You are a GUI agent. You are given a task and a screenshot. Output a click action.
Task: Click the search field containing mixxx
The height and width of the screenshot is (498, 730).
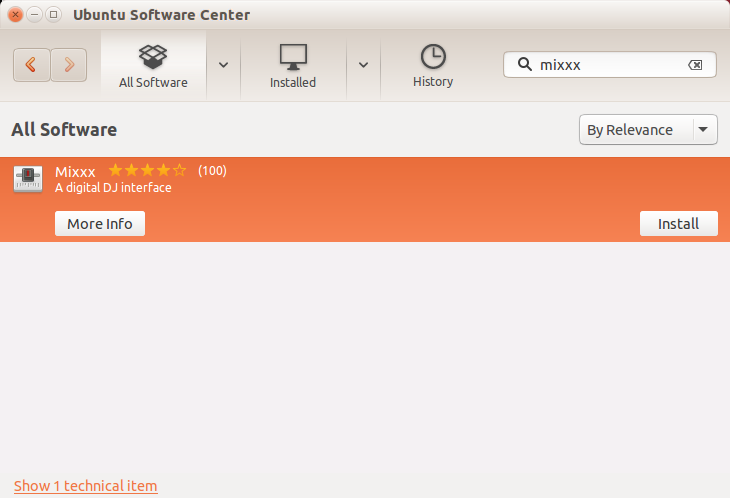[x=609, y=65]
